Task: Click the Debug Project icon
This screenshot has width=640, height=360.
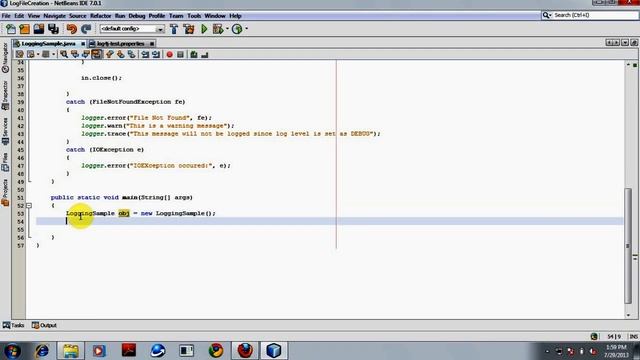Action: 218,29
